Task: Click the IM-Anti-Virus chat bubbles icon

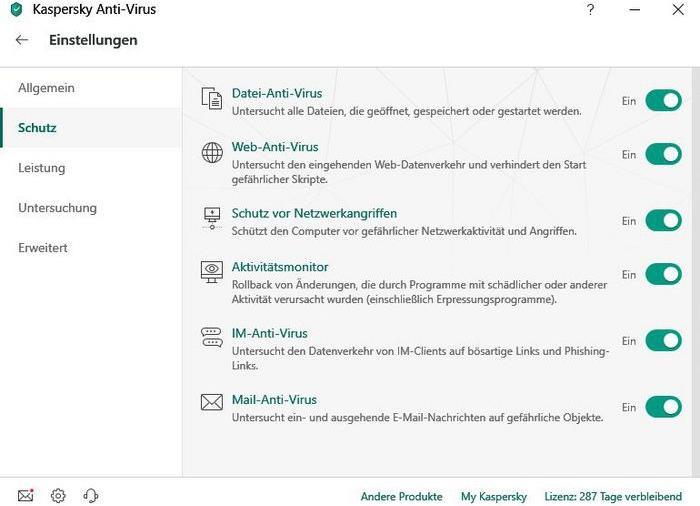Action: point(212,338)
